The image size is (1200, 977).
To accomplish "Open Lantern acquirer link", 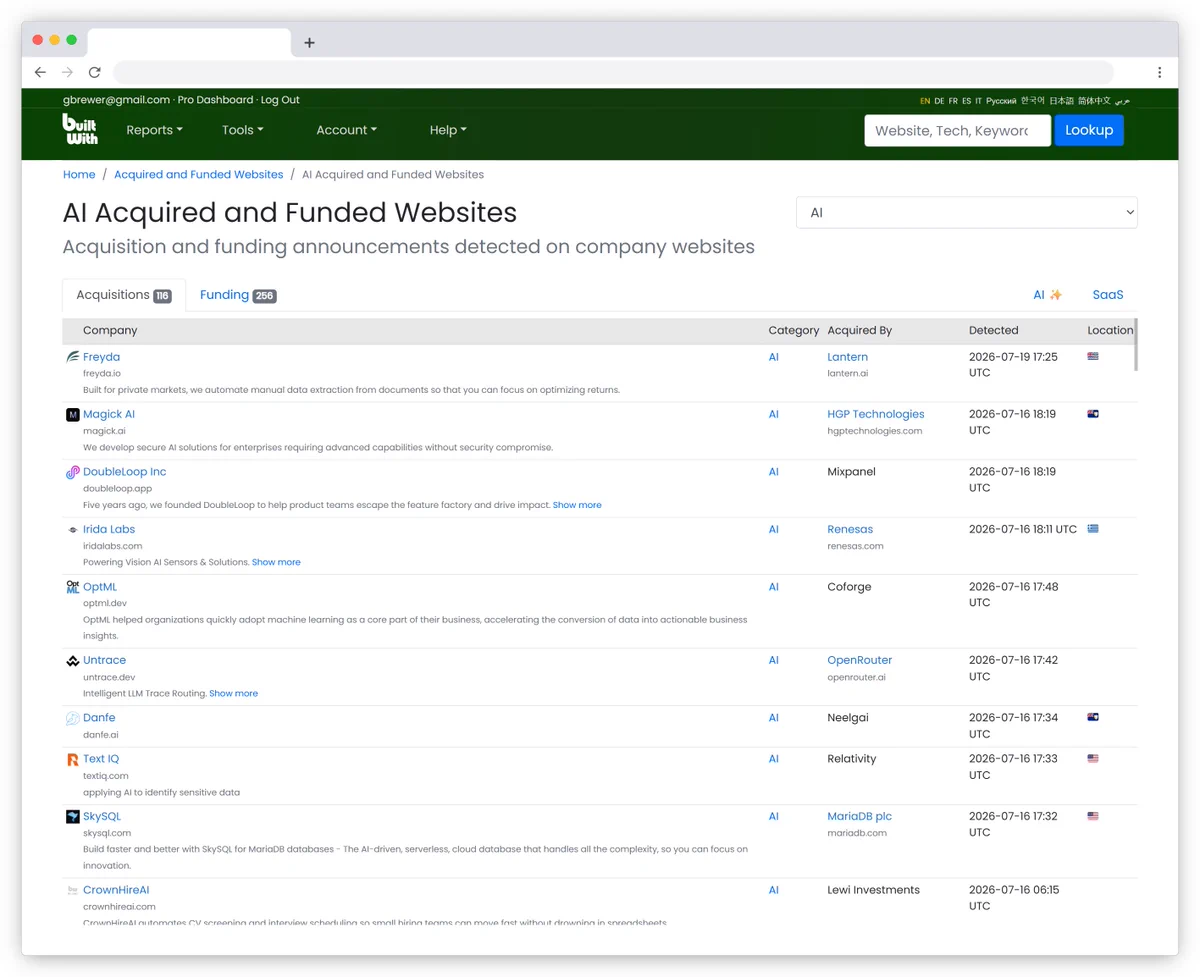I will [847, 357].
